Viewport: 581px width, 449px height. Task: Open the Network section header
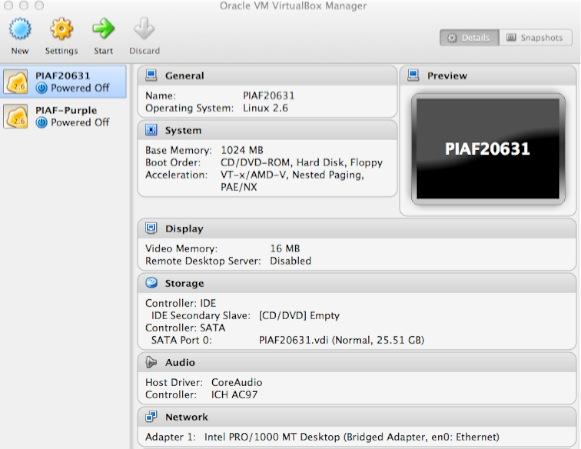coord(357,417)
